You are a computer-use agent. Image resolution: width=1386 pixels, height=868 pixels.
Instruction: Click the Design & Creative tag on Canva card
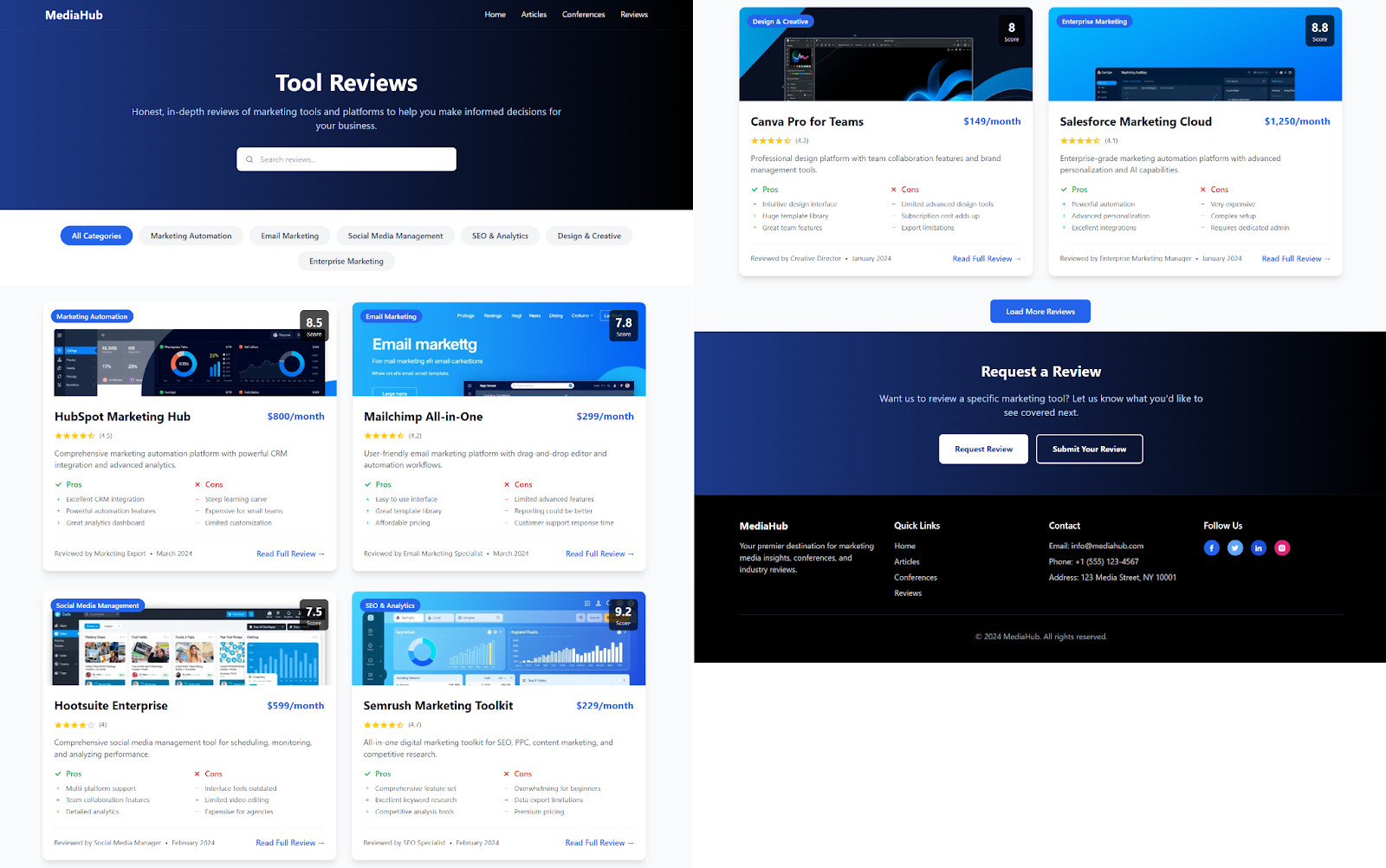(780, 22)
